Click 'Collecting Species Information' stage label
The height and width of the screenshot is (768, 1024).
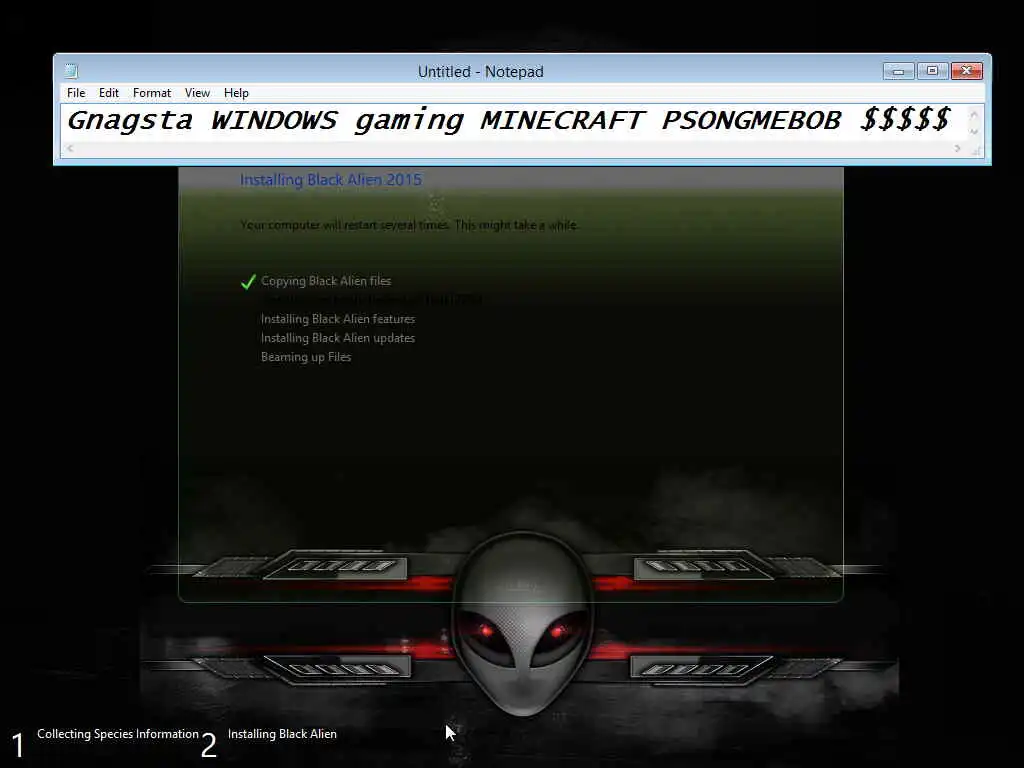[118, 734]
